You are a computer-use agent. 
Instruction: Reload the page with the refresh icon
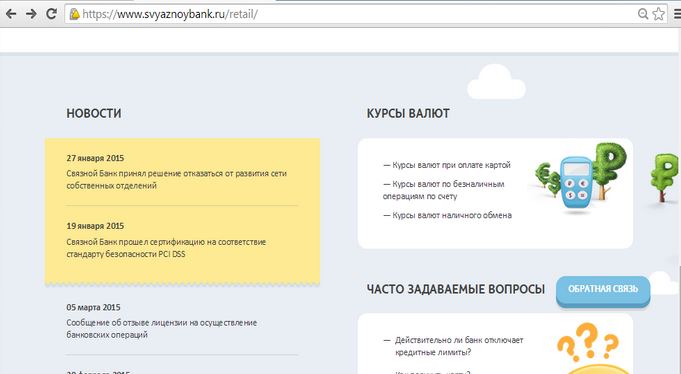coord(51,13)
